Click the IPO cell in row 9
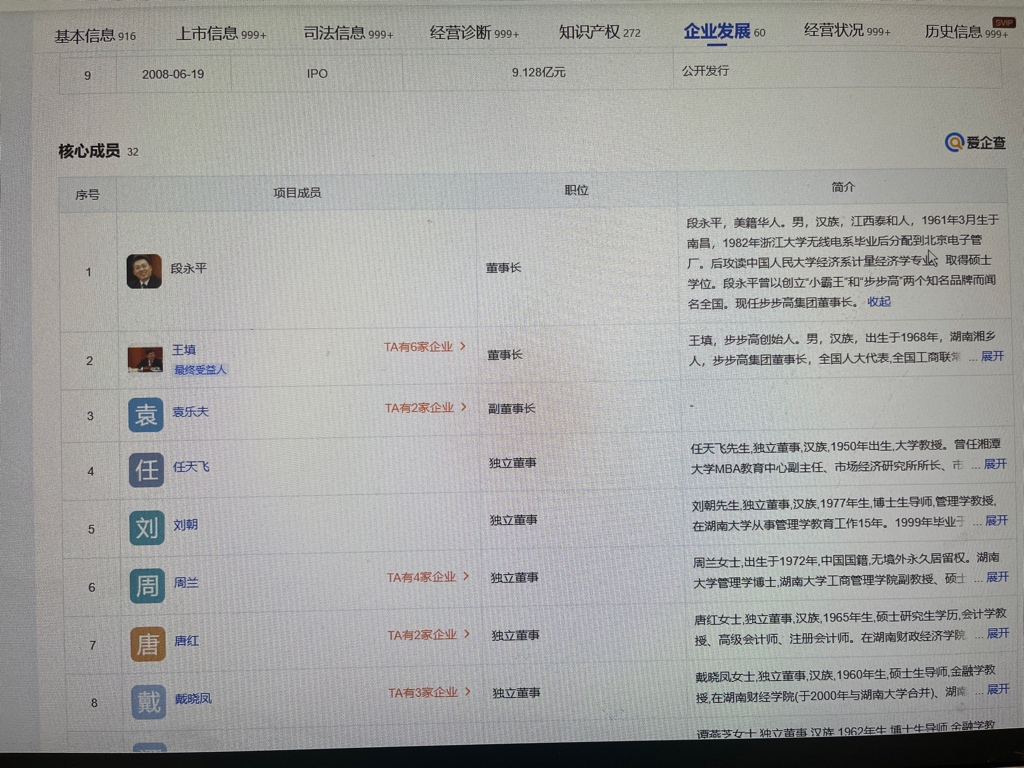 point(317,74)
